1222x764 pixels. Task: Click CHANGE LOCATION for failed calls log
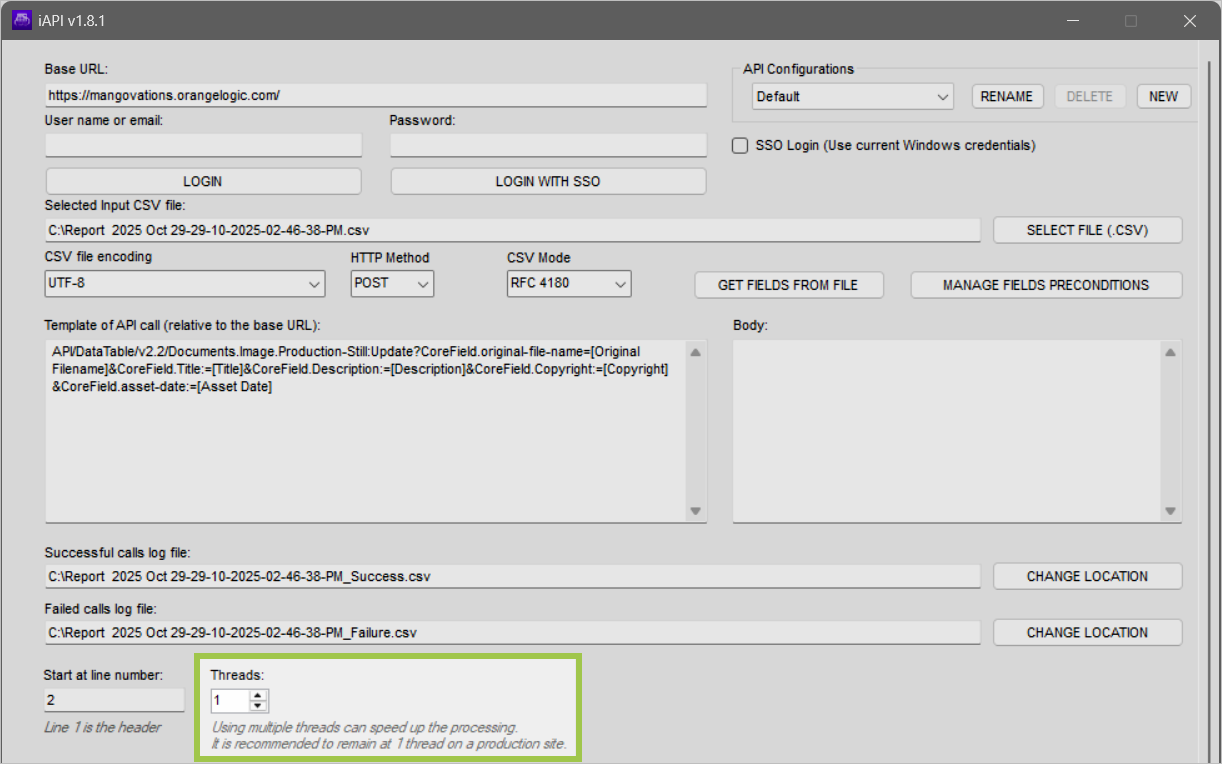point(1087,632)
